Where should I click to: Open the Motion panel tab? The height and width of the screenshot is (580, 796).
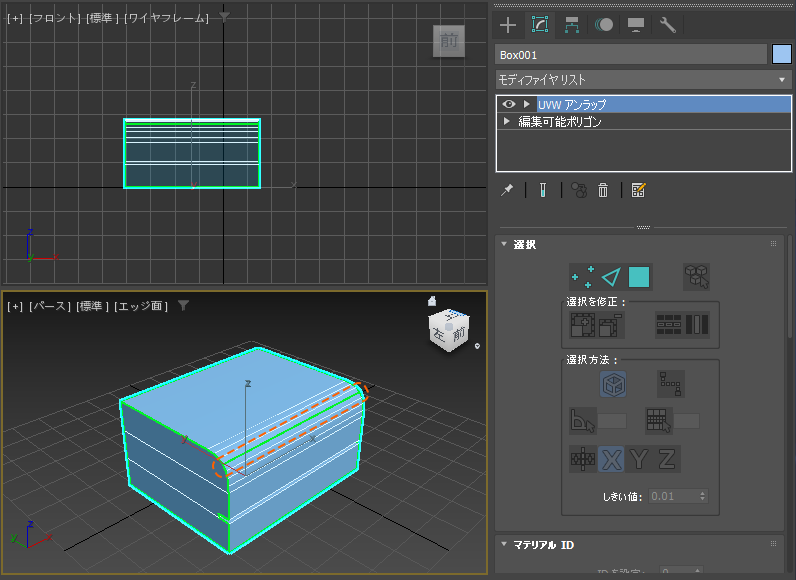click(604, 25)
